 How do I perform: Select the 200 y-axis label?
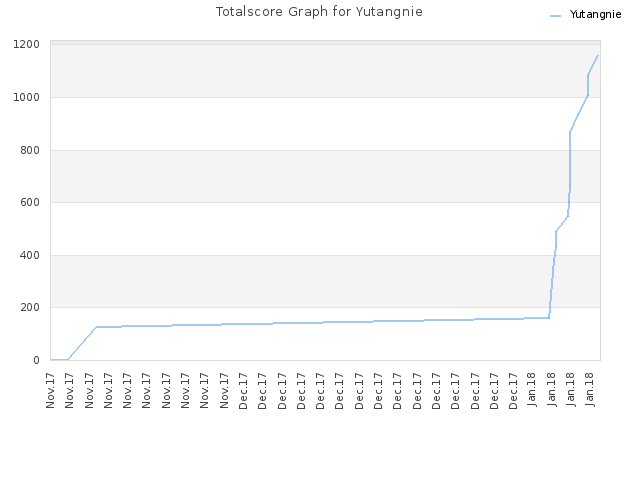(30, 307)
